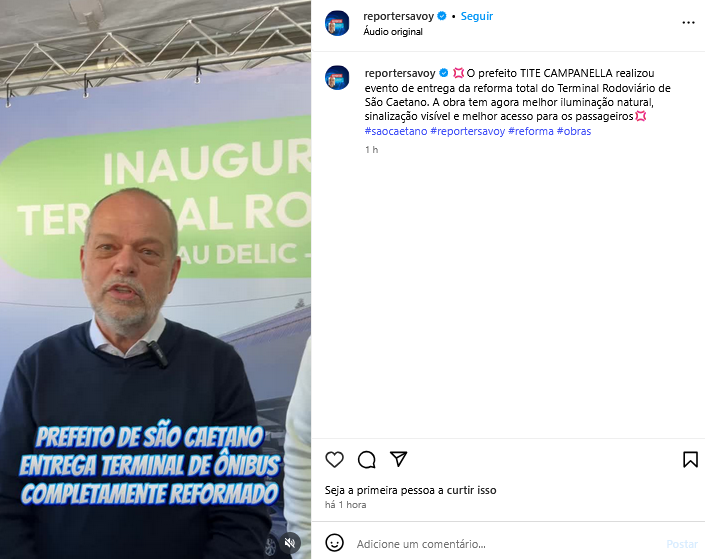Screen dimensions: 705x559
Task: Open the three-dot more options menu
Action: point(688,22)
